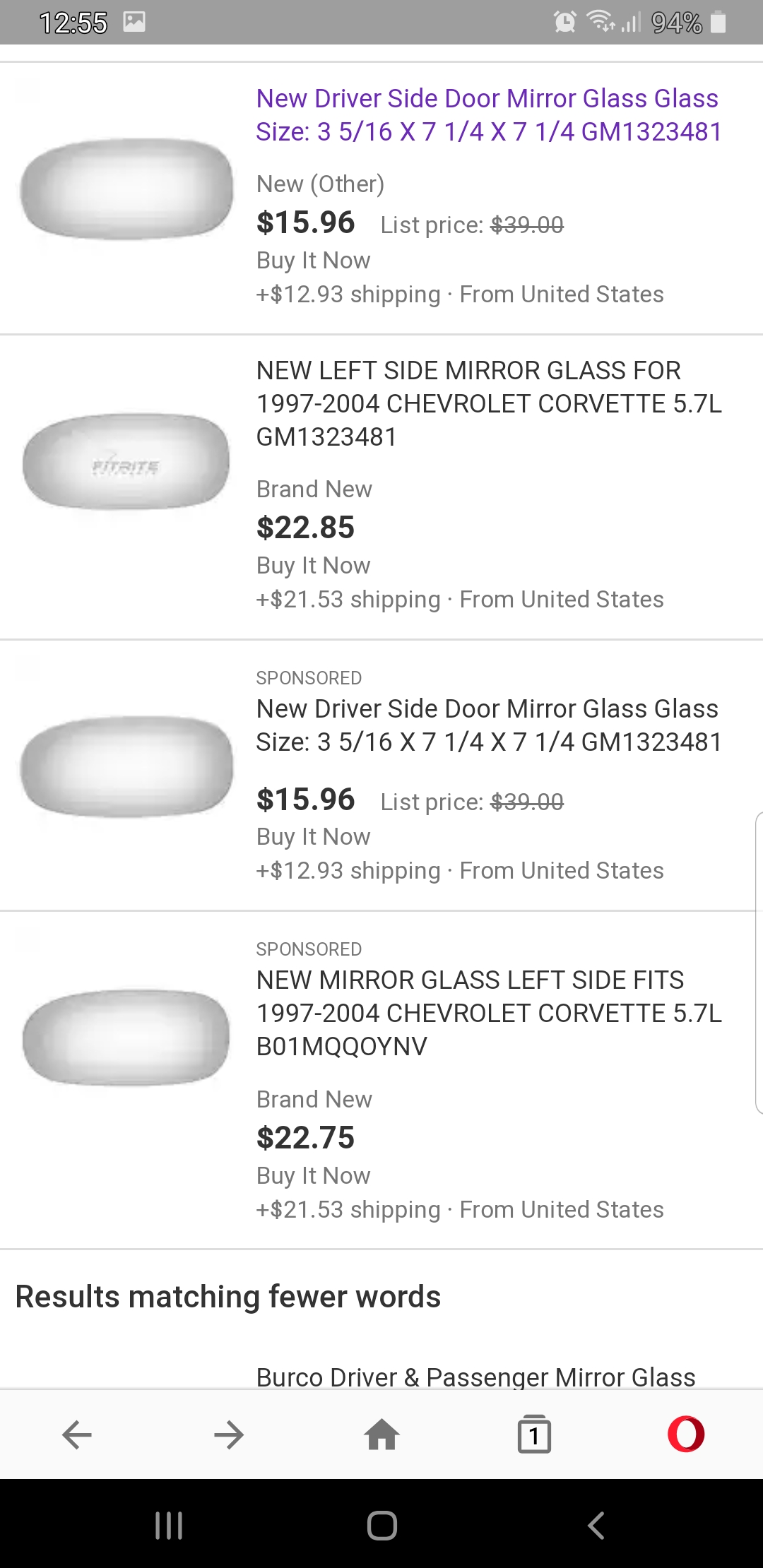Image resolution: width=763 pixels, height=1568 pixels.
Task: Tap the FITRITE-branded mirror thumbnail
Action: 126,462
